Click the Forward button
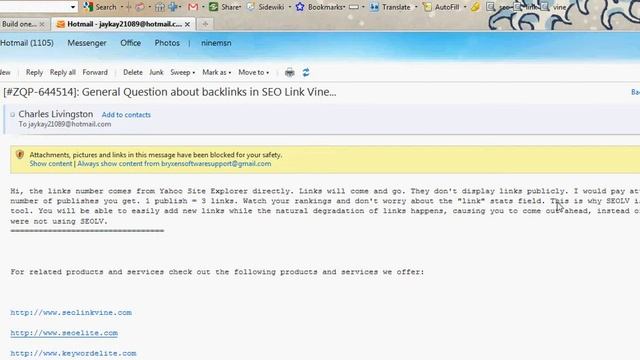Screen dimensions: 640x360 [x=95, y=72]
